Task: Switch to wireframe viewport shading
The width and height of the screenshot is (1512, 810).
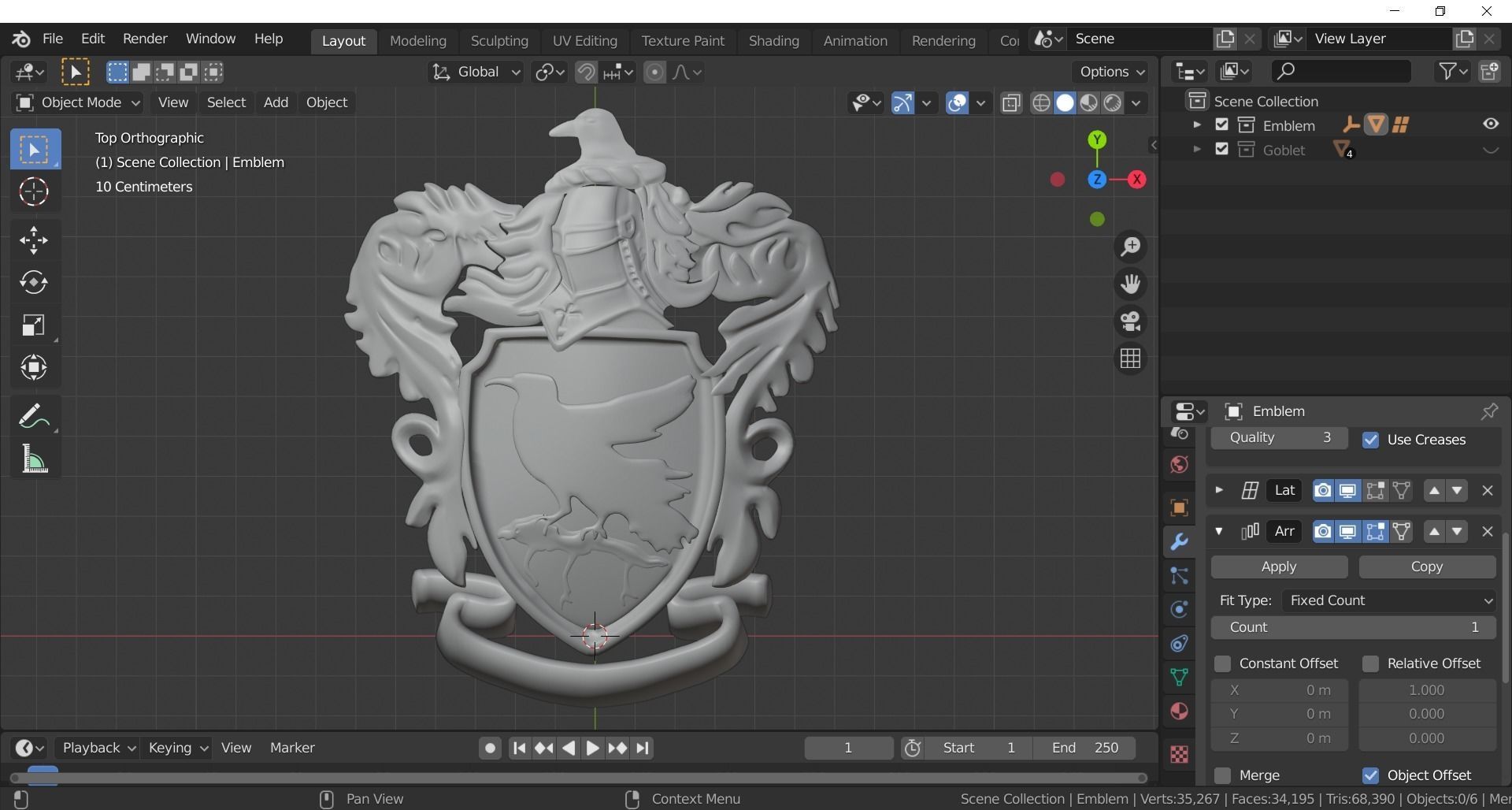Action: [1041, 103]
